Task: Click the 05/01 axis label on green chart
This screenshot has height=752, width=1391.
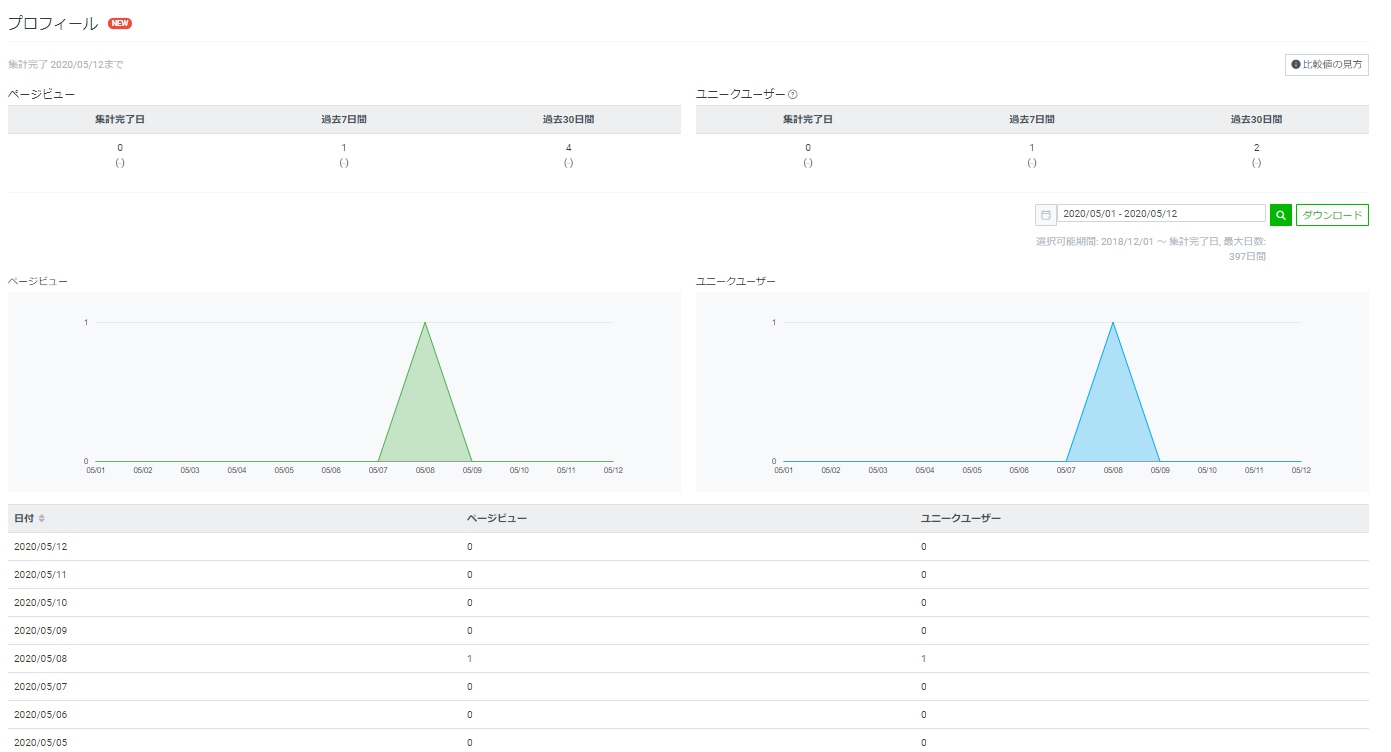Action: tap(96, 470)
